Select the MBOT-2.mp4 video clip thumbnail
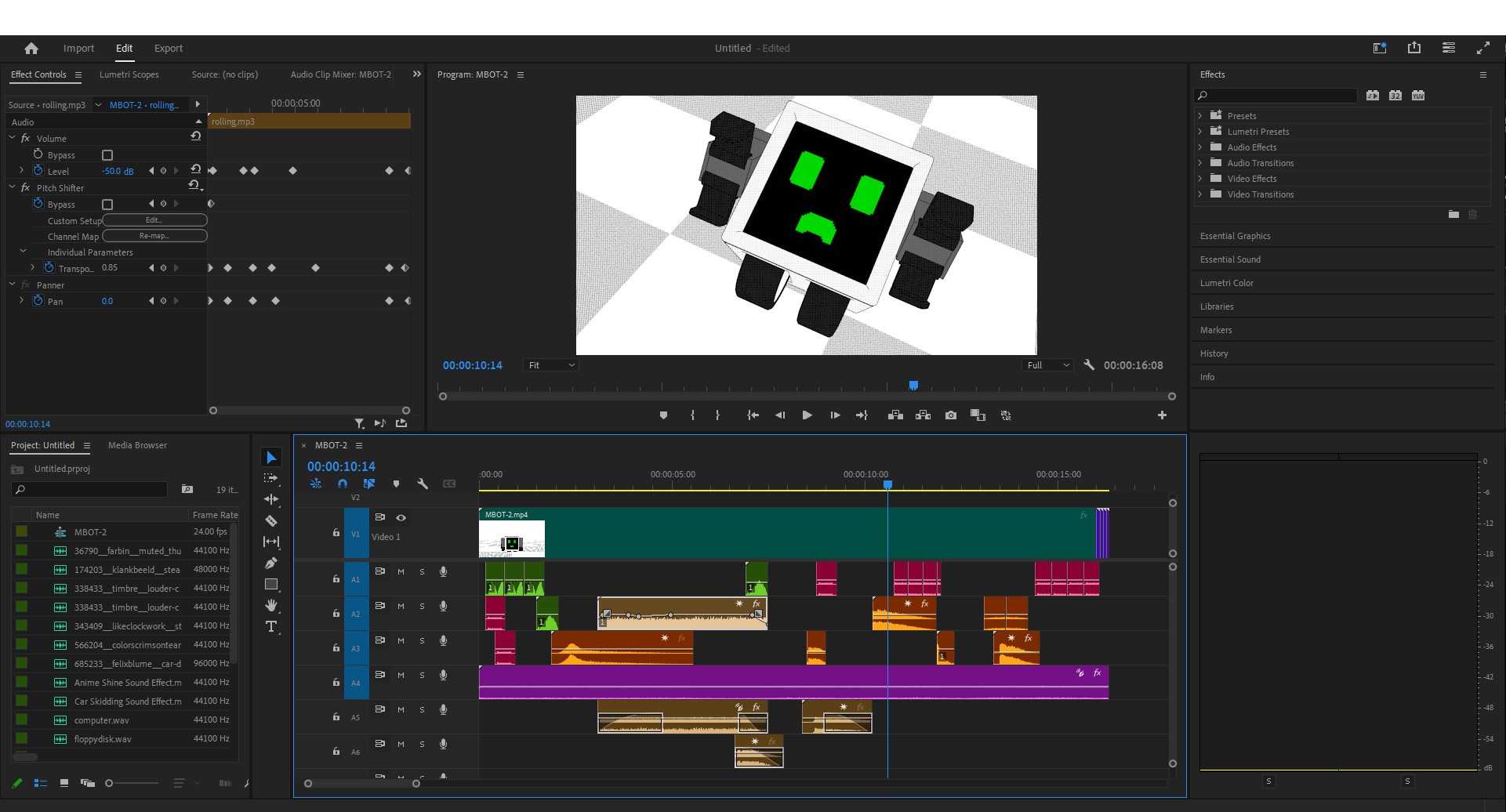1506x812 pixels. pos(512,539)
